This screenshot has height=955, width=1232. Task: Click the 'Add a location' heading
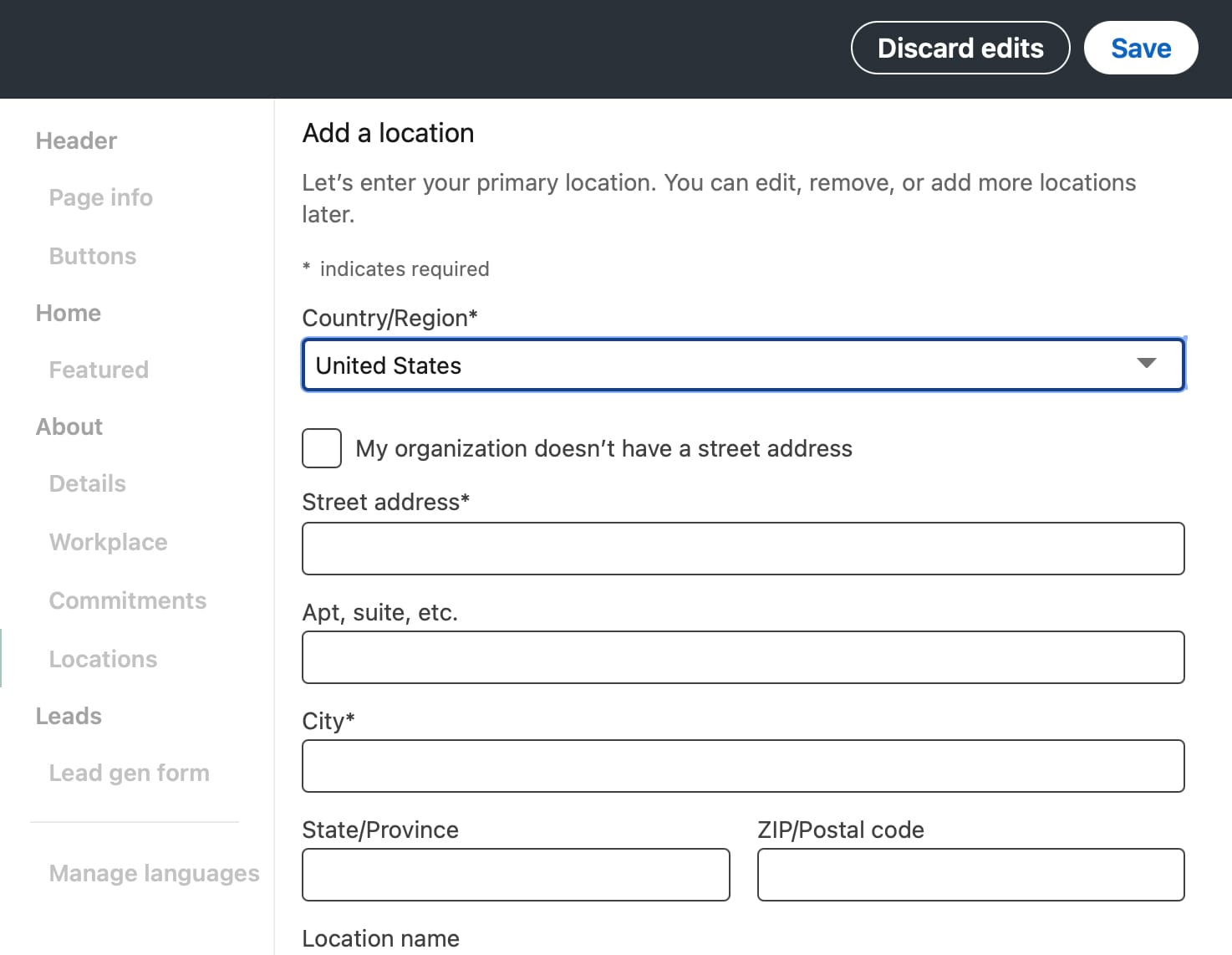(389, 133)
